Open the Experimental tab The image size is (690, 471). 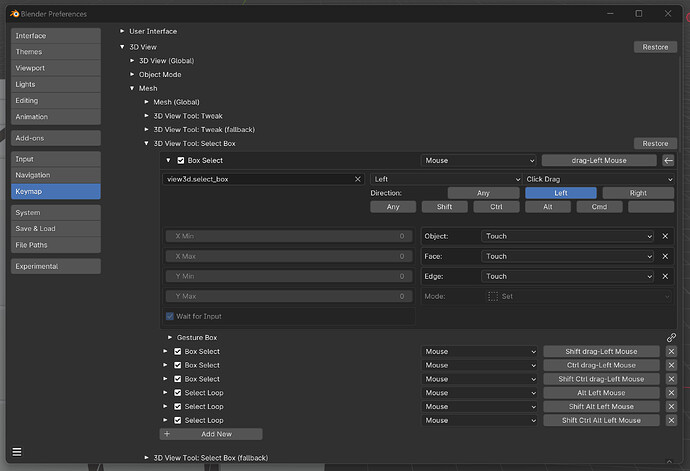click(56, 266)
